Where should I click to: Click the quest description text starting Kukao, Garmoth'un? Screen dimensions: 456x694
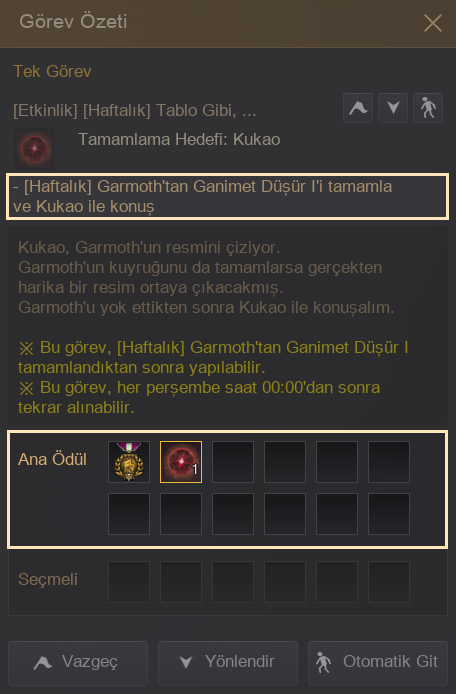pos(206,277)
